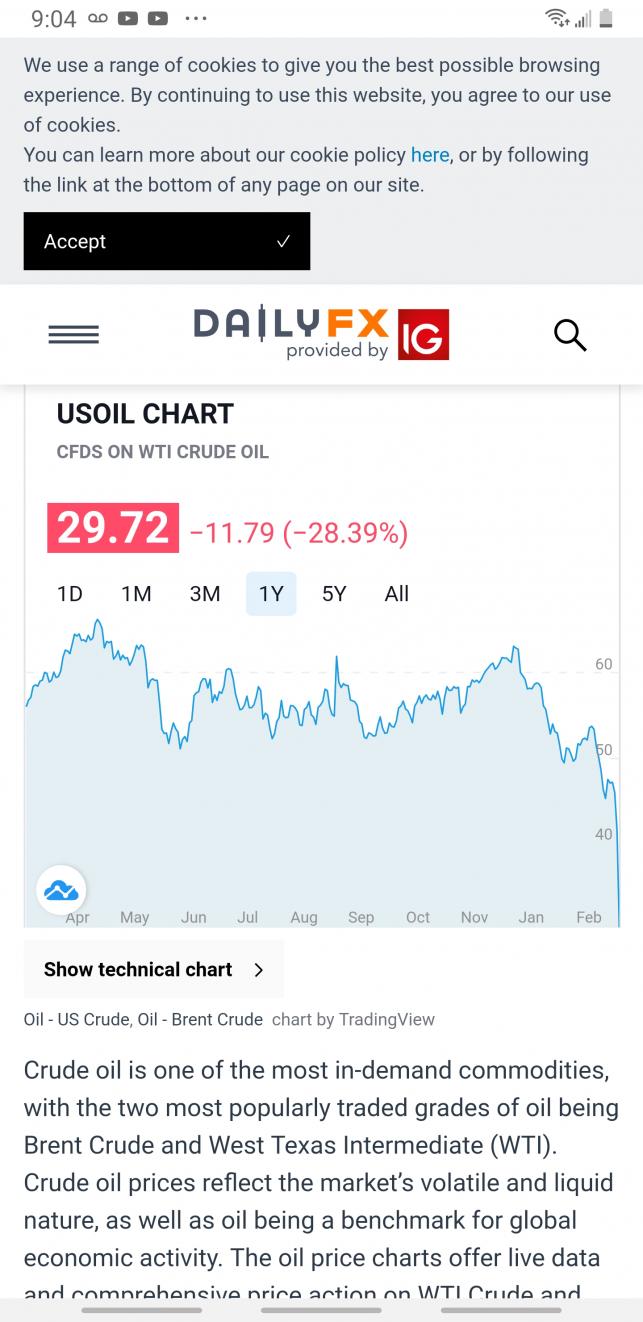Tap the search magnifier icon
The width and height of the screenshot is (643, 1322).
pyautogui.click(x=570, y=335)
